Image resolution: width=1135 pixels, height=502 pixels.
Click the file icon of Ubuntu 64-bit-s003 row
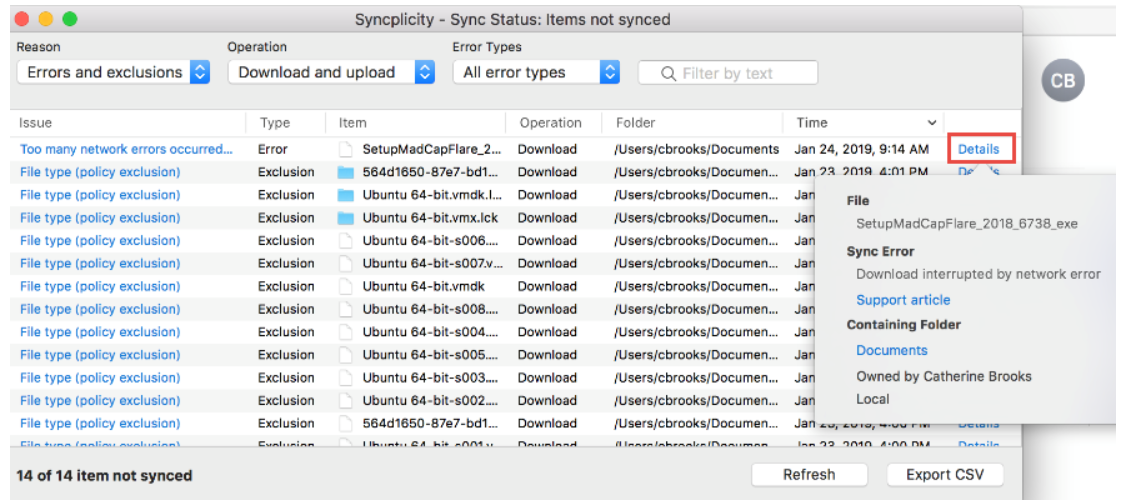coord(345,378)
